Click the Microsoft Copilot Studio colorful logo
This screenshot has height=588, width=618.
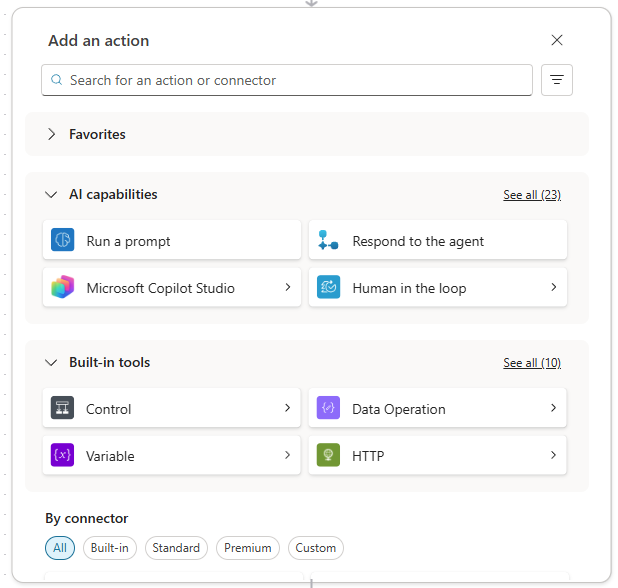62,287
